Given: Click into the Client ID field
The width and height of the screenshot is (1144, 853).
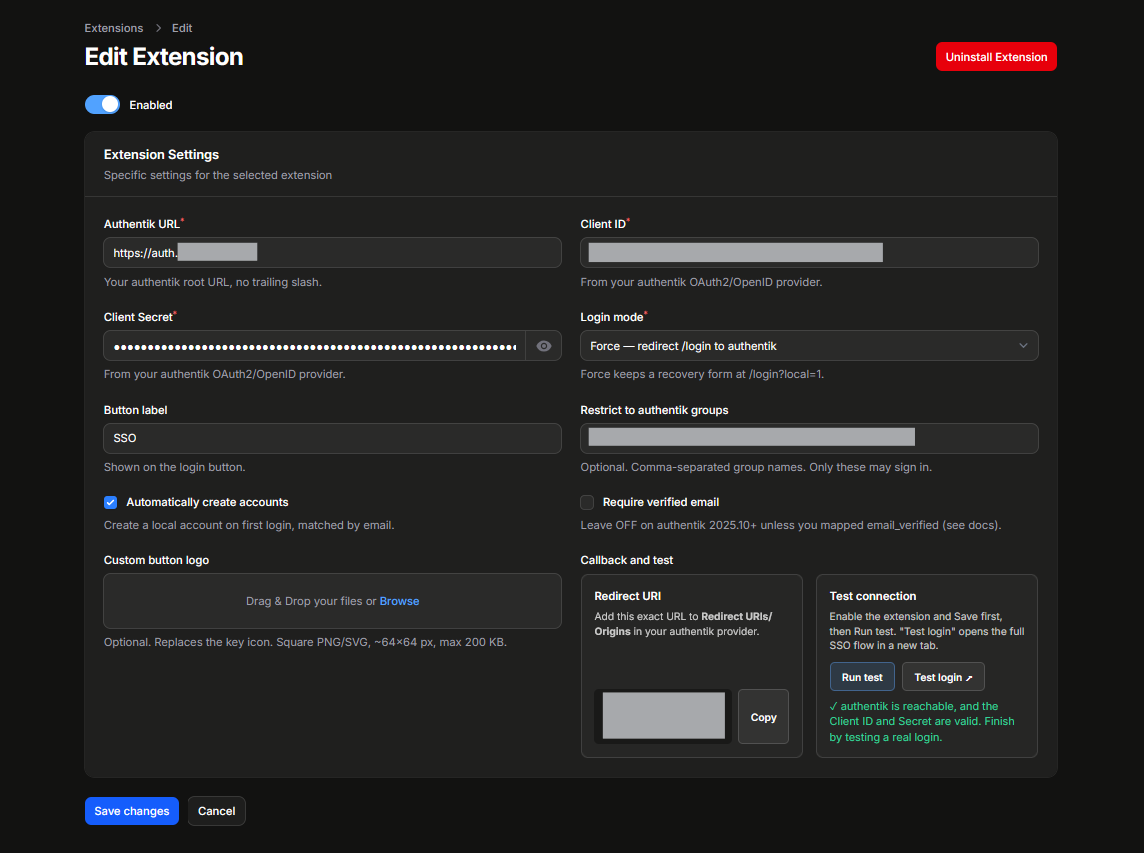Looking at the screenshot, I should (x=809, y=252).
